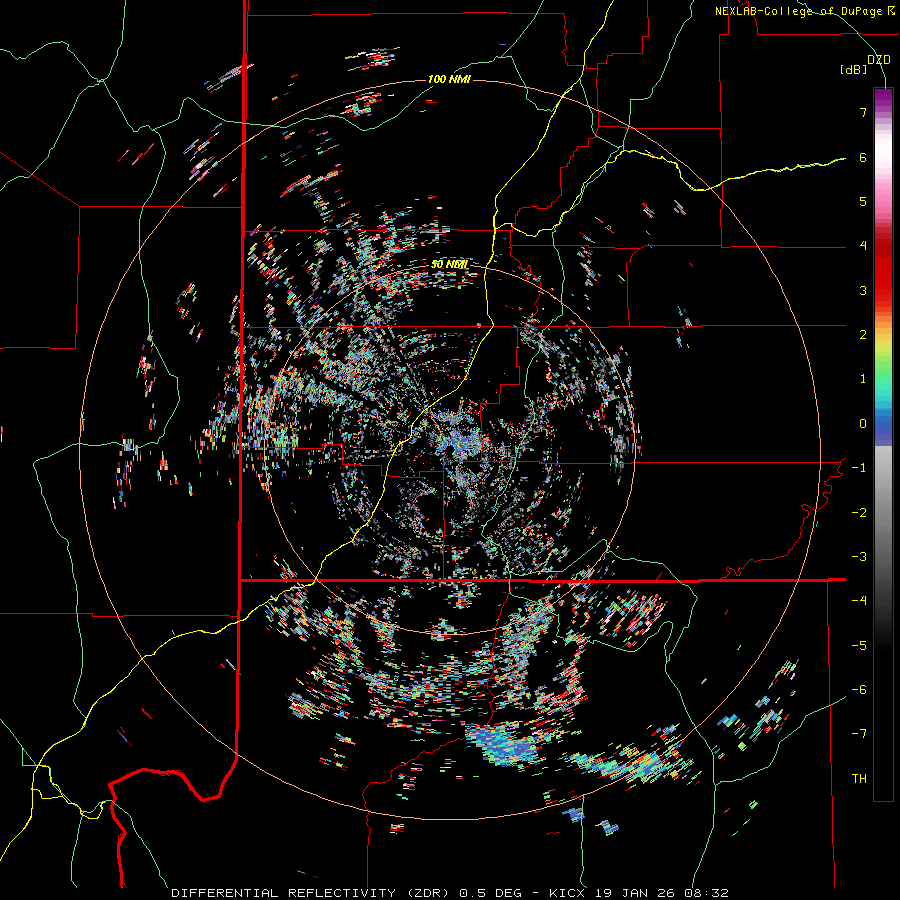This screenshot has height=900, width=900.
Task: Click the 50 NMI range ring label
Action: 449,264
